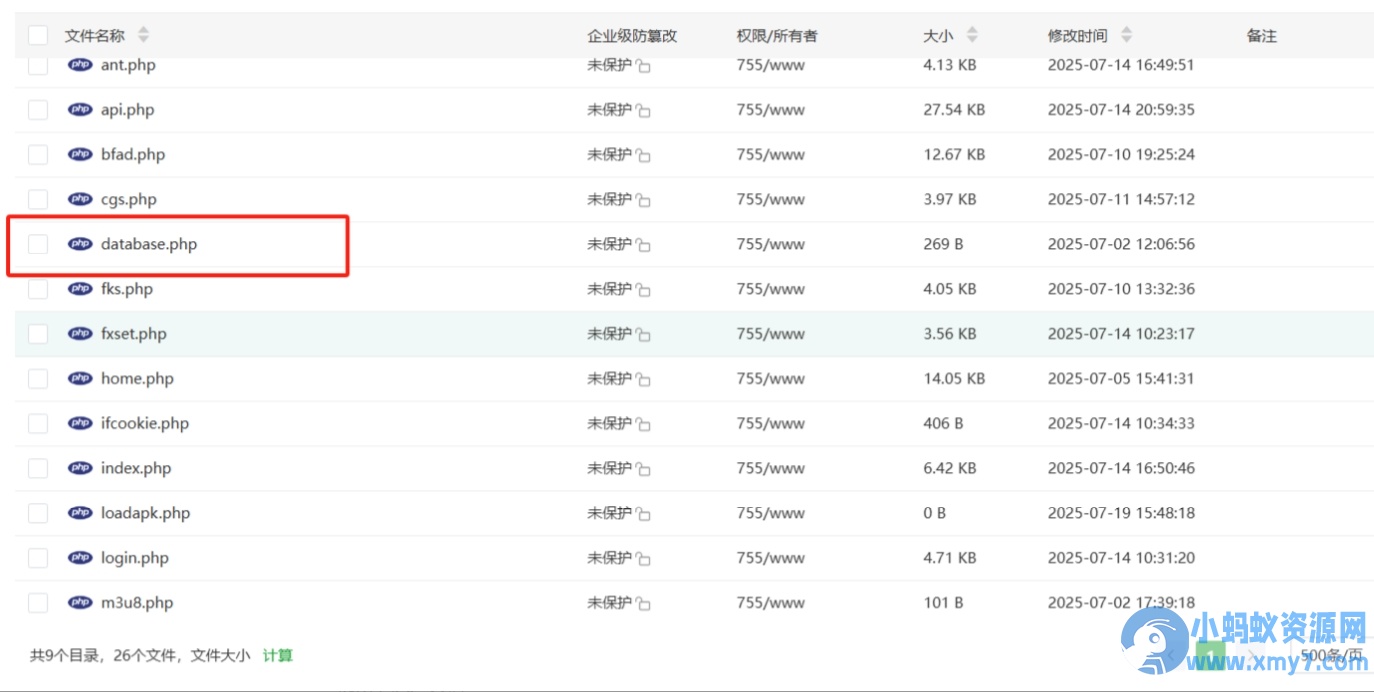Sort the list by the 文件名称 column arrows
Image resolution: width=1374 pixels, height=692 pixels.
pos(143,36)
